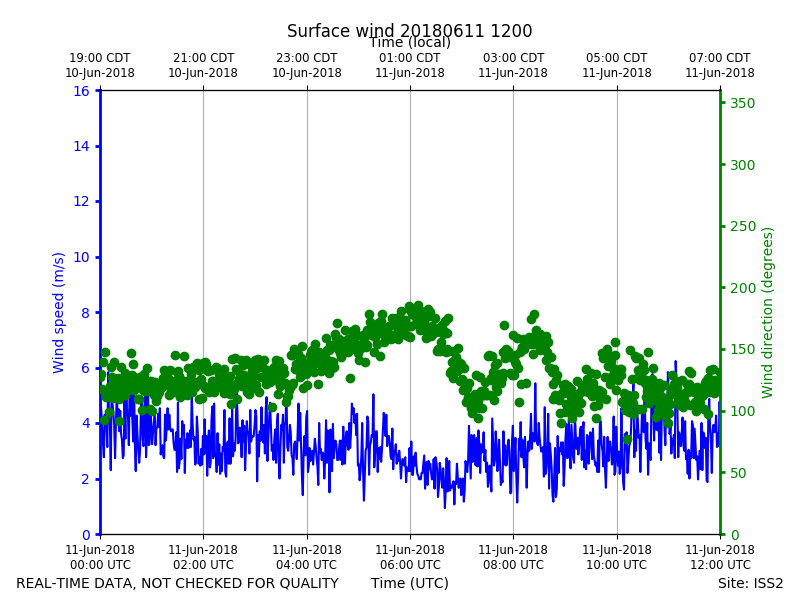Click the '11-Jun-2018 02:00 UTC' bottom tick label
The image size is (800, 600).
[x=203, y=557]
